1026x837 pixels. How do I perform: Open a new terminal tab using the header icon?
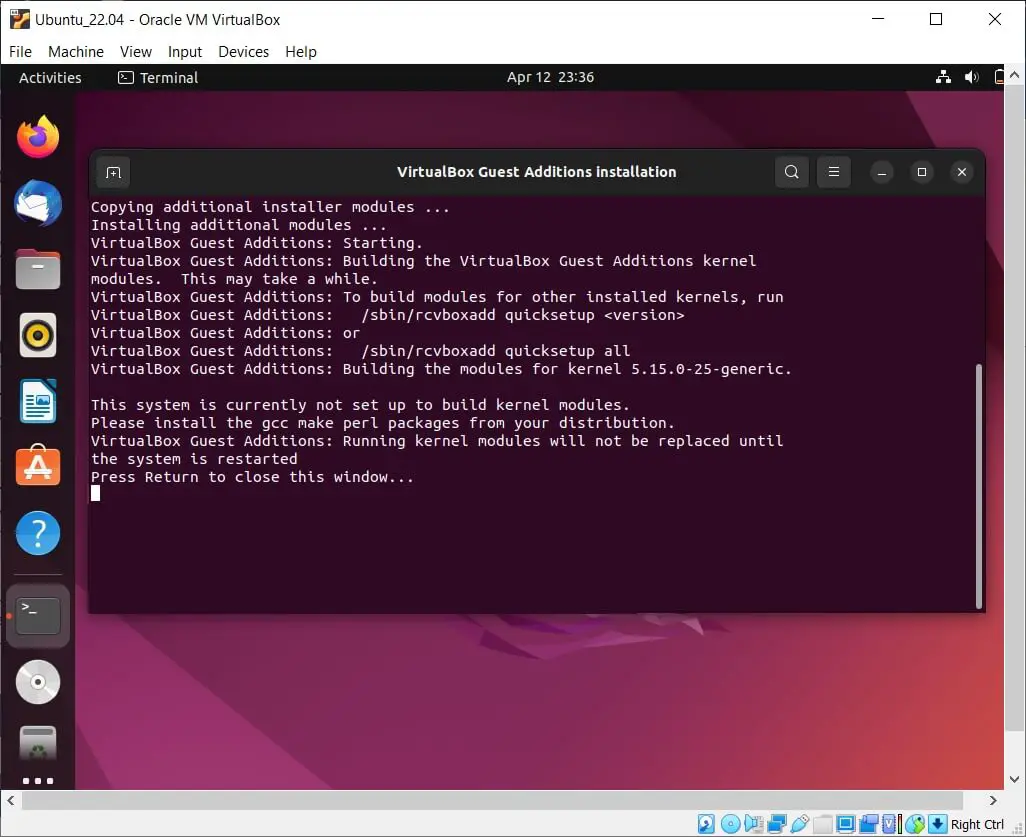click(x=112, y=172)
